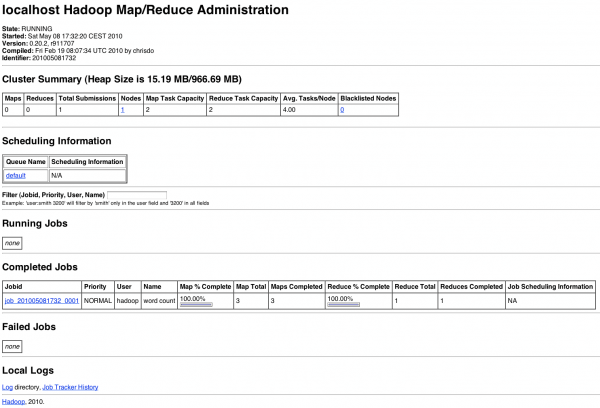Select the Started timestamp line
The width and height of the screenshot is (600, 408).
click(62, 36)
